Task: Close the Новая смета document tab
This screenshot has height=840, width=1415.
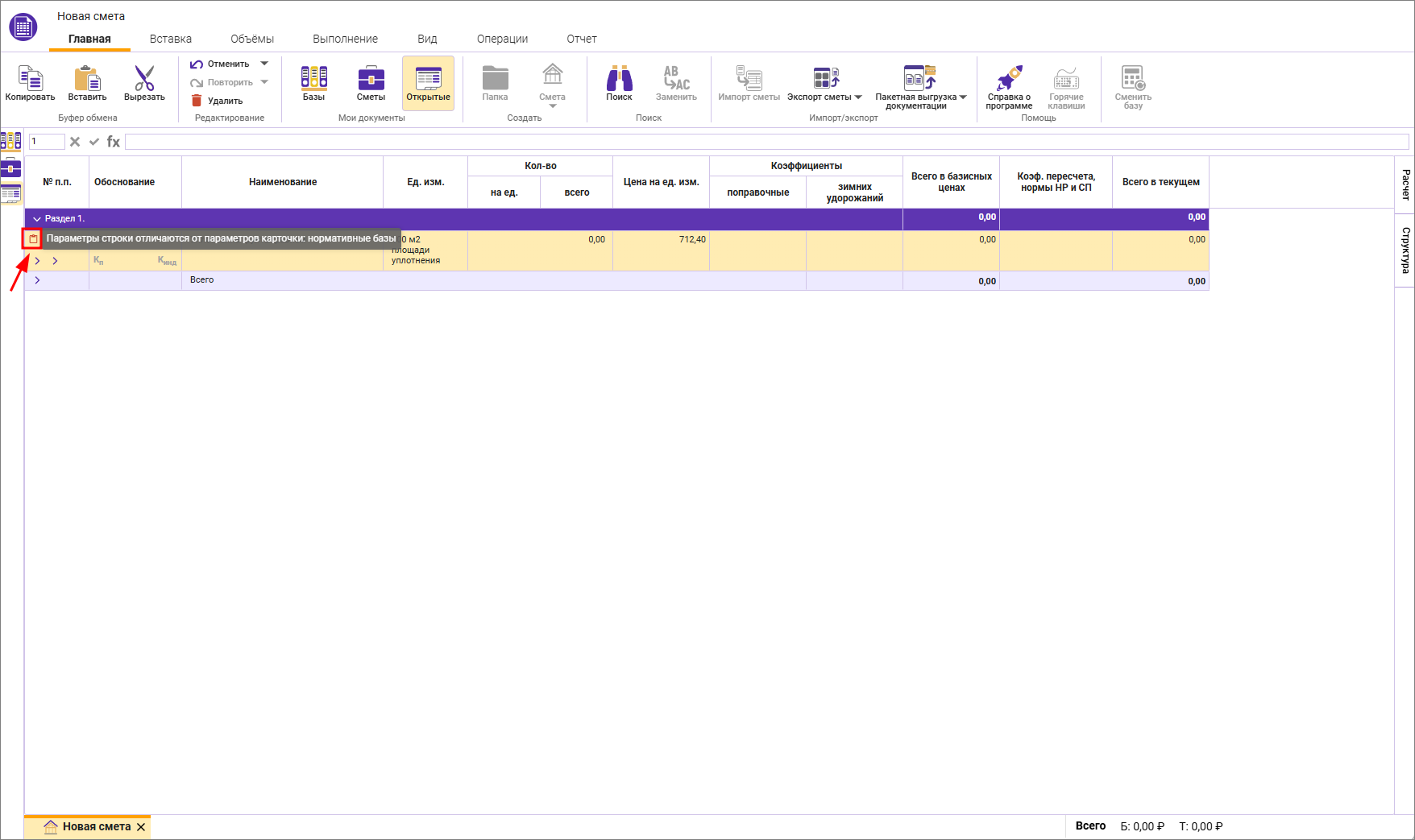Action: coord(141,827)
